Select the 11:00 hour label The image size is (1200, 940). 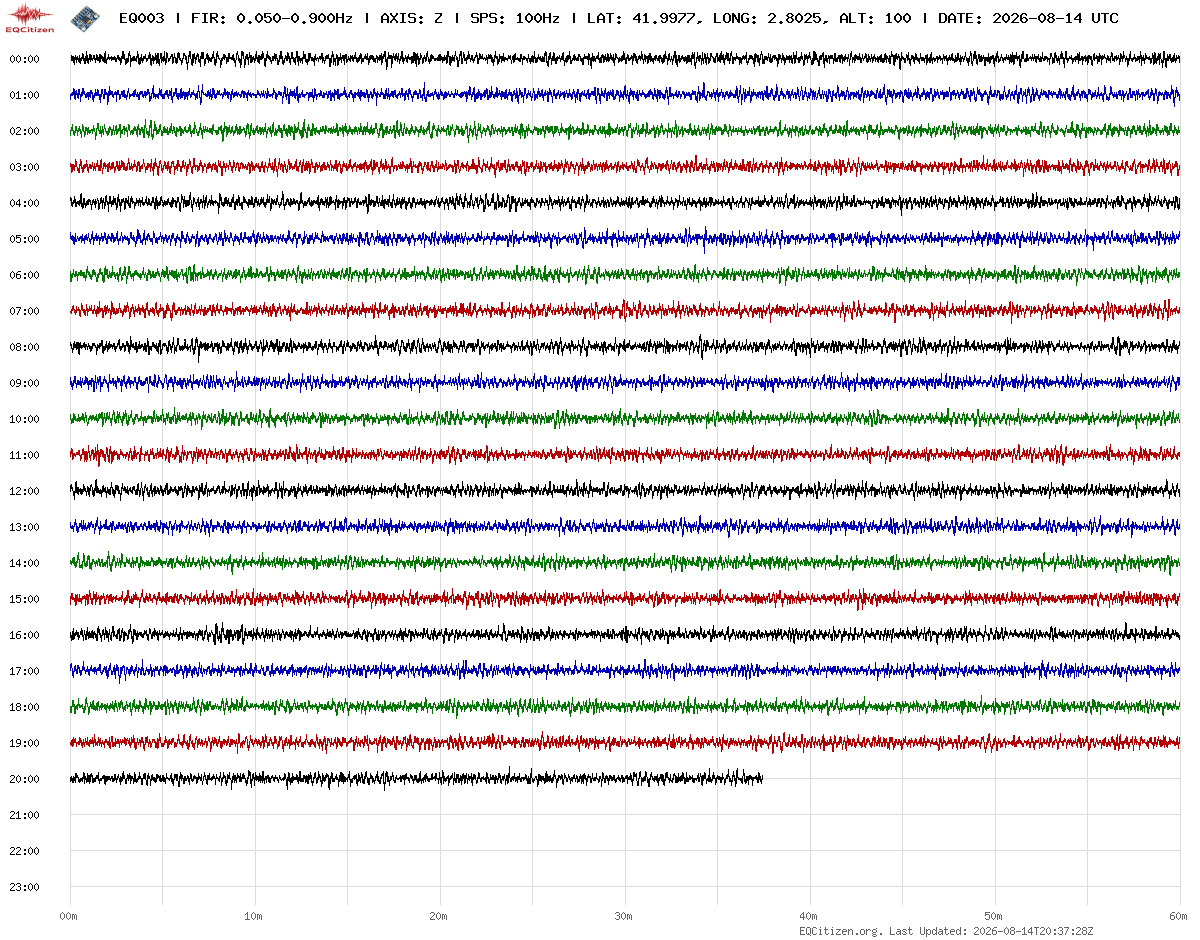tap(24, 455)
